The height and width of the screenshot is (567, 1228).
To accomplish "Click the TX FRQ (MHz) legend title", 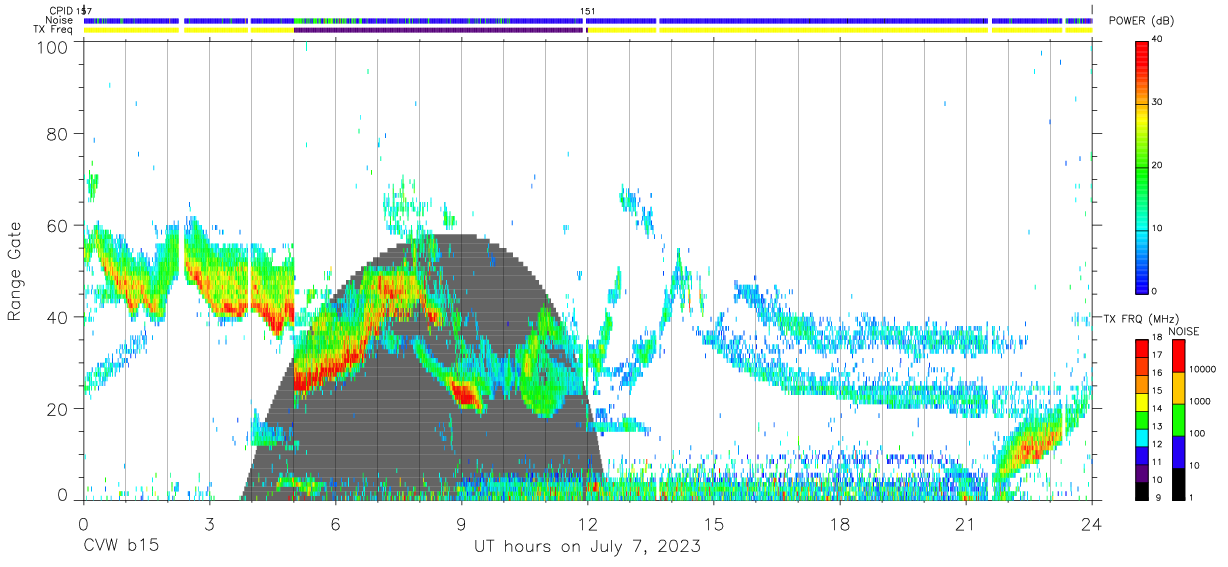I will tap(1140, 318).
